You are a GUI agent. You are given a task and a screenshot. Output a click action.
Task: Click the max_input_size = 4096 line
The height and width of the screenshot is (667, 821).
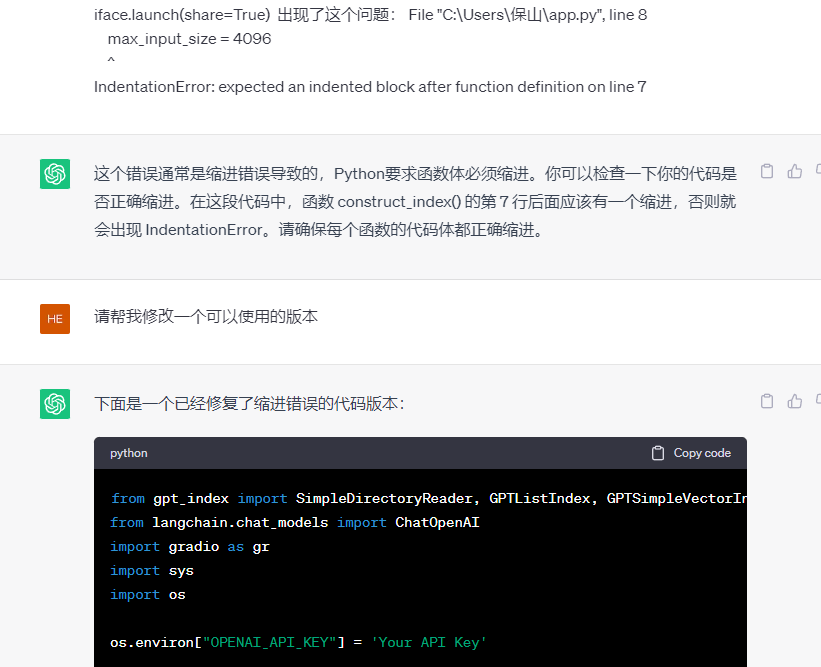[190, 39]
